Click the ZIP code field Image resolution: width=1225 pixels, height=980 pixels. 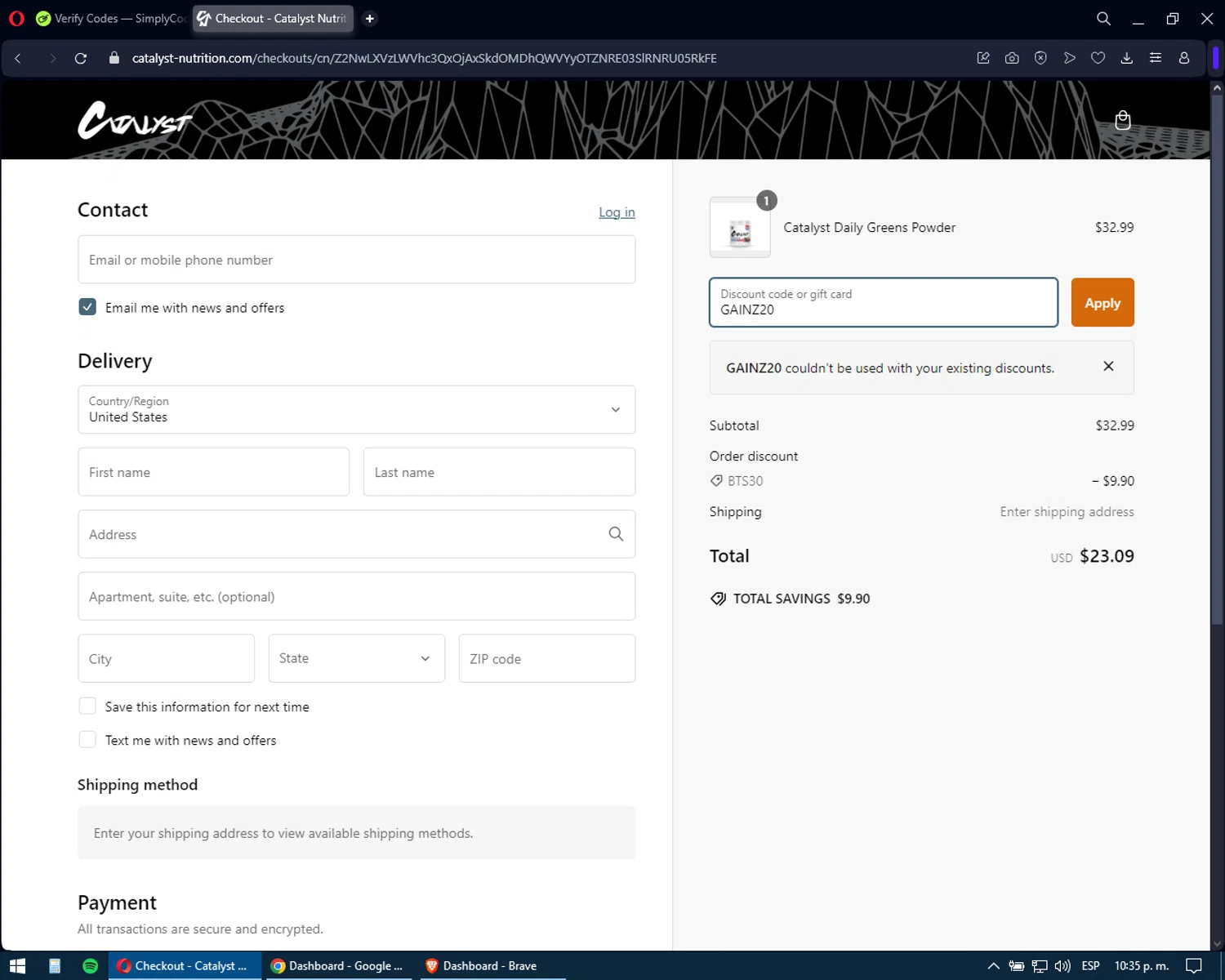tap(547, 658)
